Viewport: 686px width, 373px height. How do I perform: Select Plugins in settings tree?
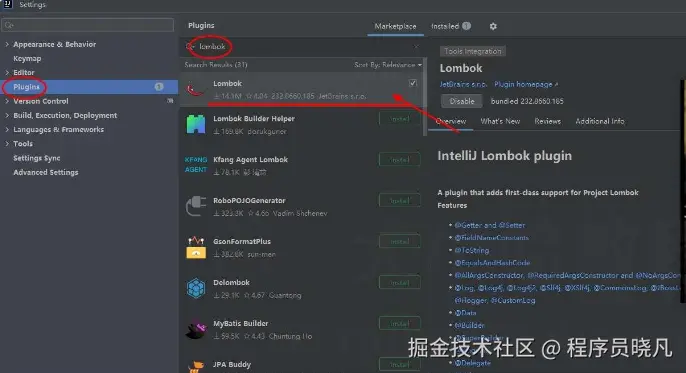coord(89,87)
